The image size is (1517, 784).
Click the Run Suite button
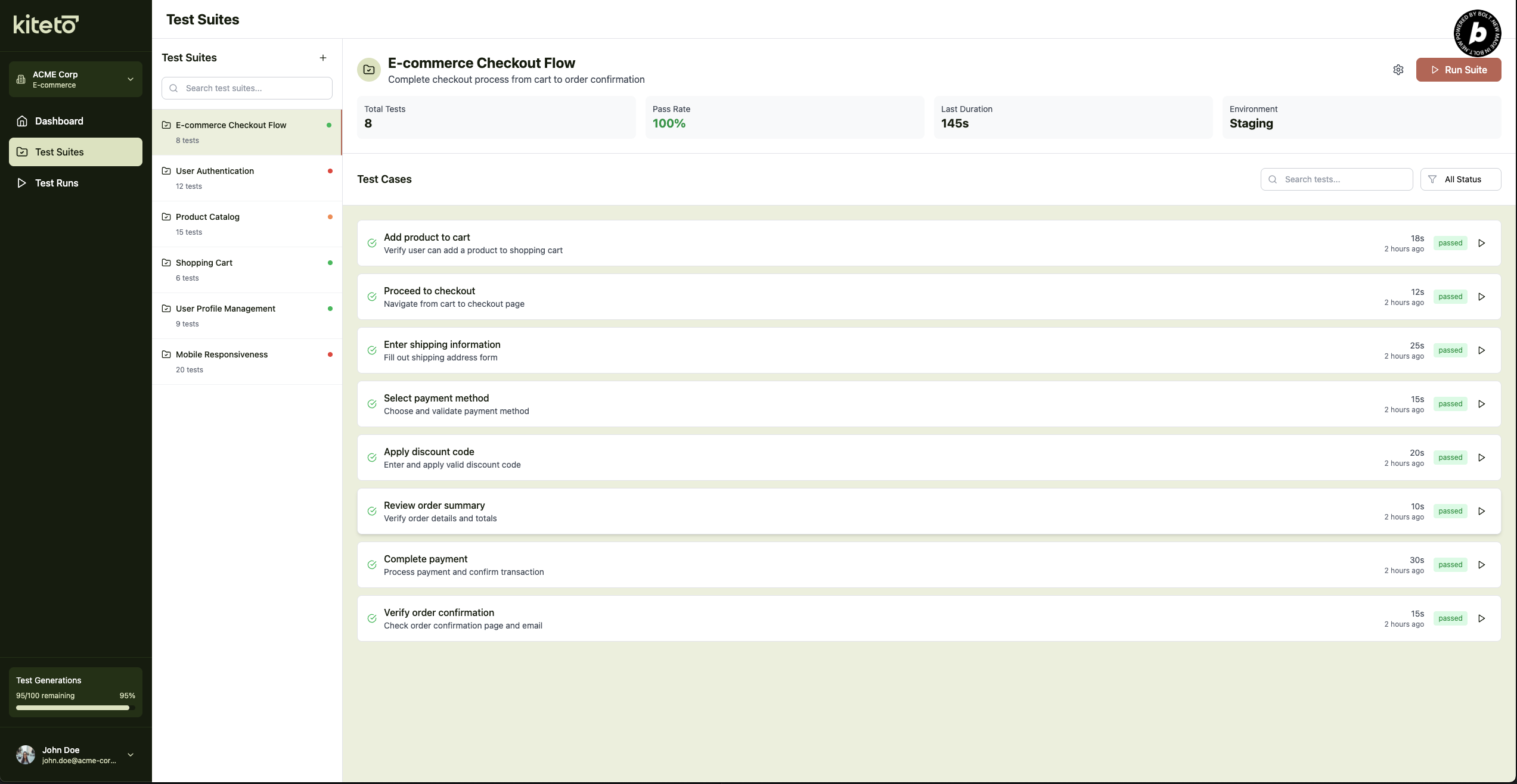click(1458, 70)
